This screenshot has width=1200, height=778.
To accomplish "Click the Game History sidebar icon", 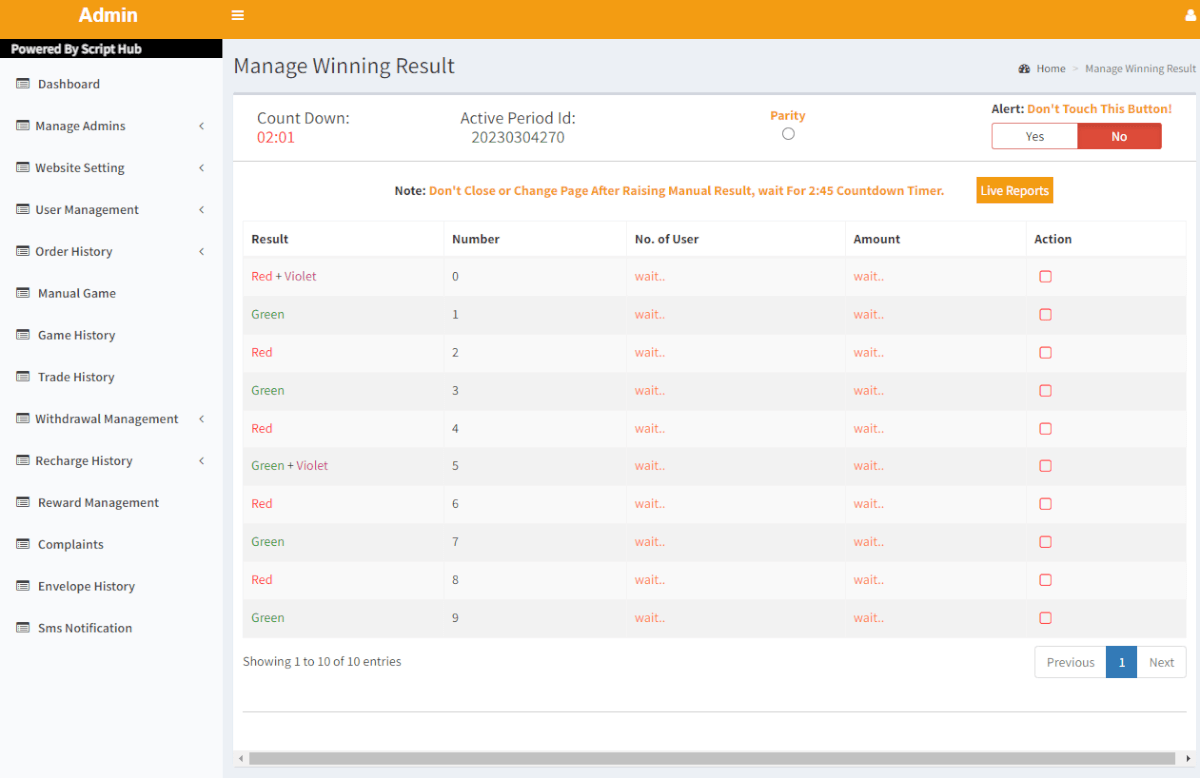I will [x=23, y=335].
